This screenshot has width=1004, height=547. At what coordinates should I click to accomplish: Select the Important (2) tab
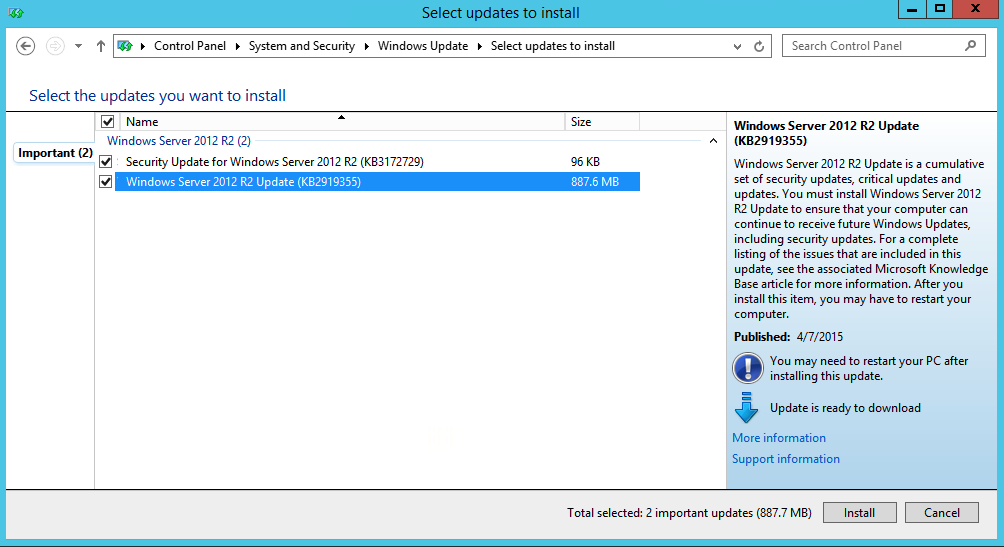54,153
